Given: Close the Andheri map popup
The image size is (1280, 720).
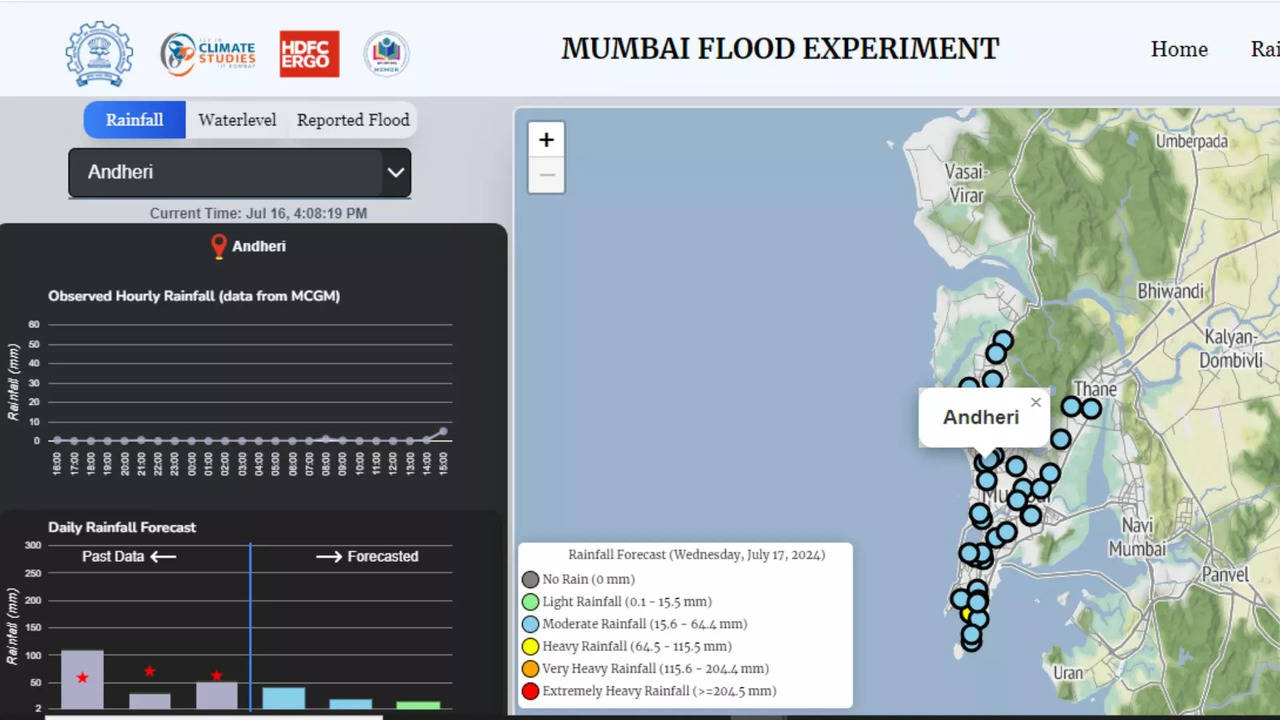Looking at the screenshot, I should (1035, 402).
